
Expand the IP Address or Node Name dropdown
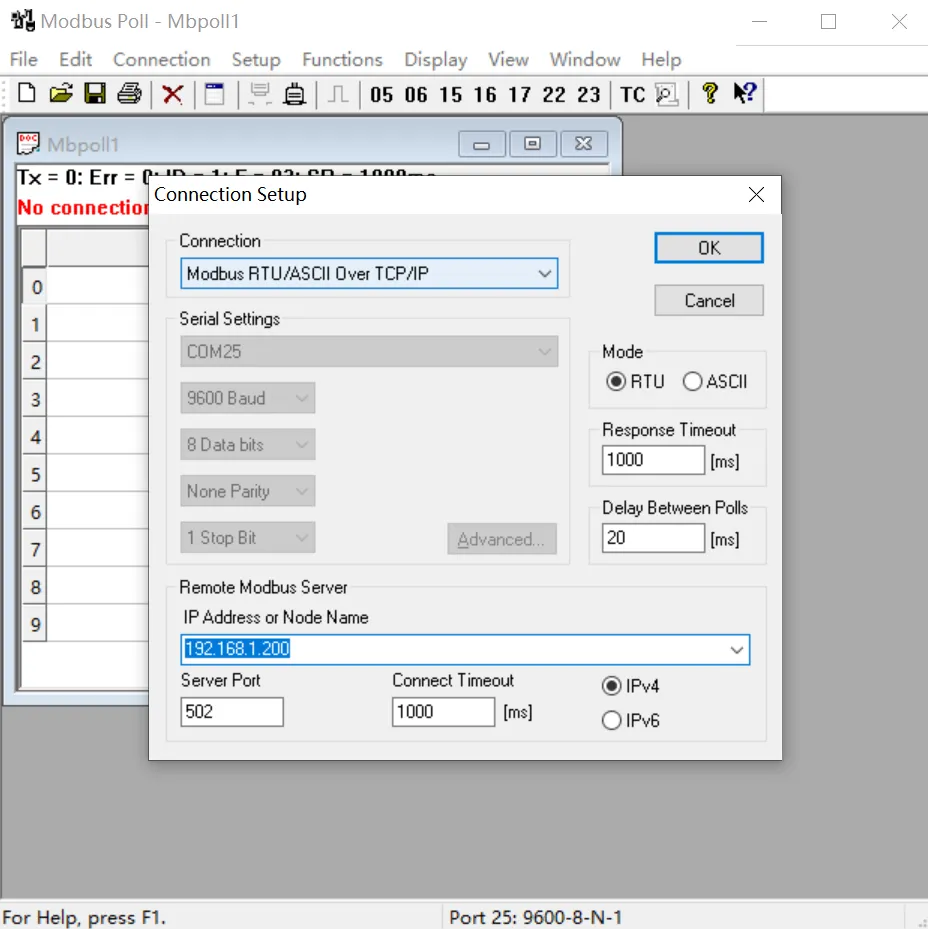click(x=737, y=650)
